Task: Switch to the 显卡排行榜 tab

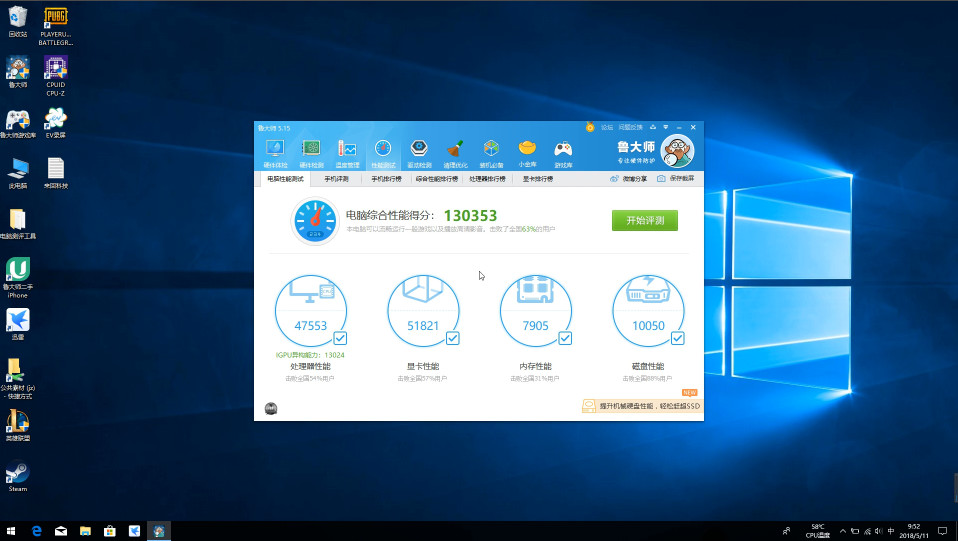Action: tap(538, 179)
